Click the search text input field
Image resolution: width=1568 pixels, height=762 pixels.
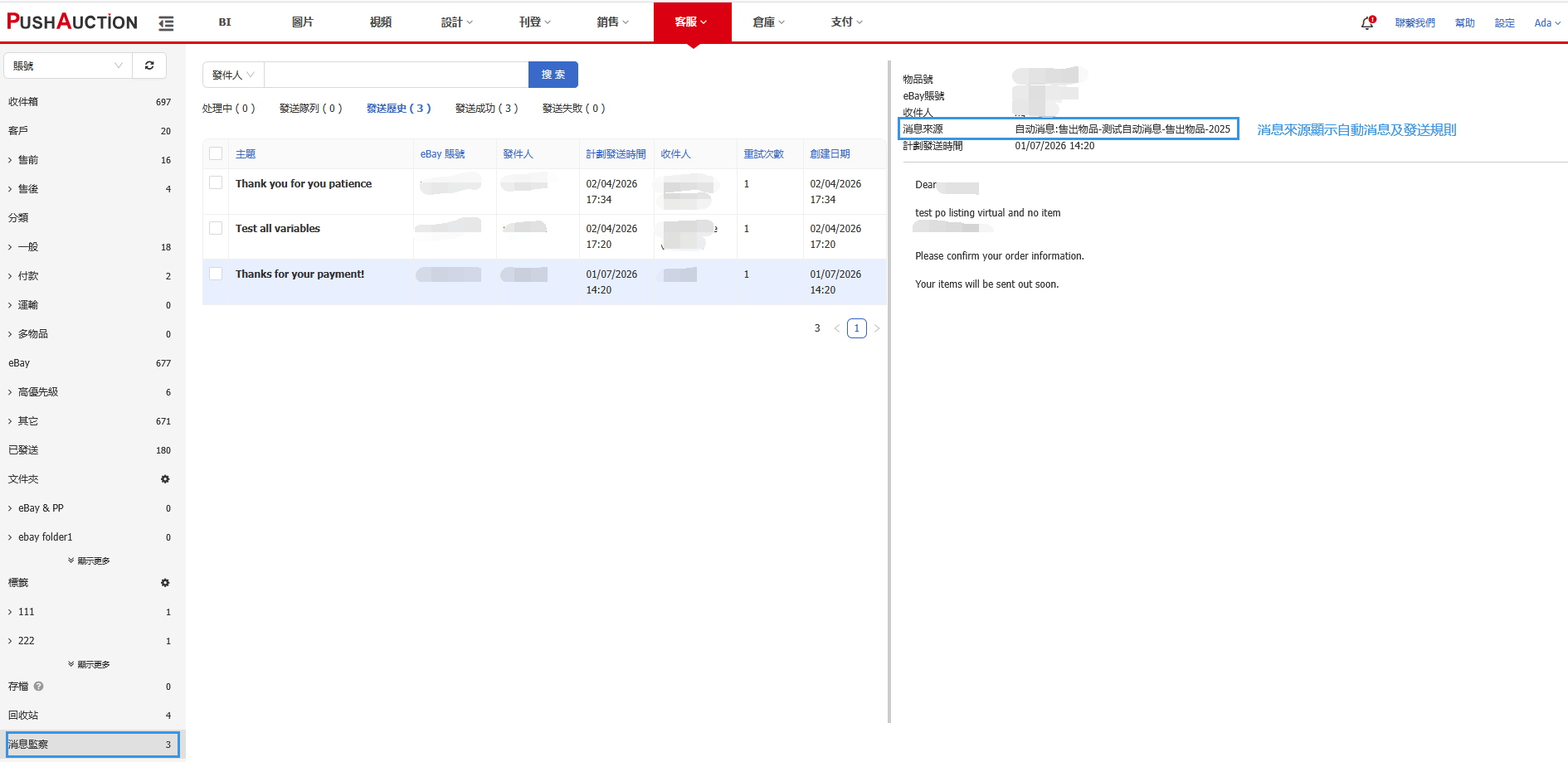(x=396, y=75)
